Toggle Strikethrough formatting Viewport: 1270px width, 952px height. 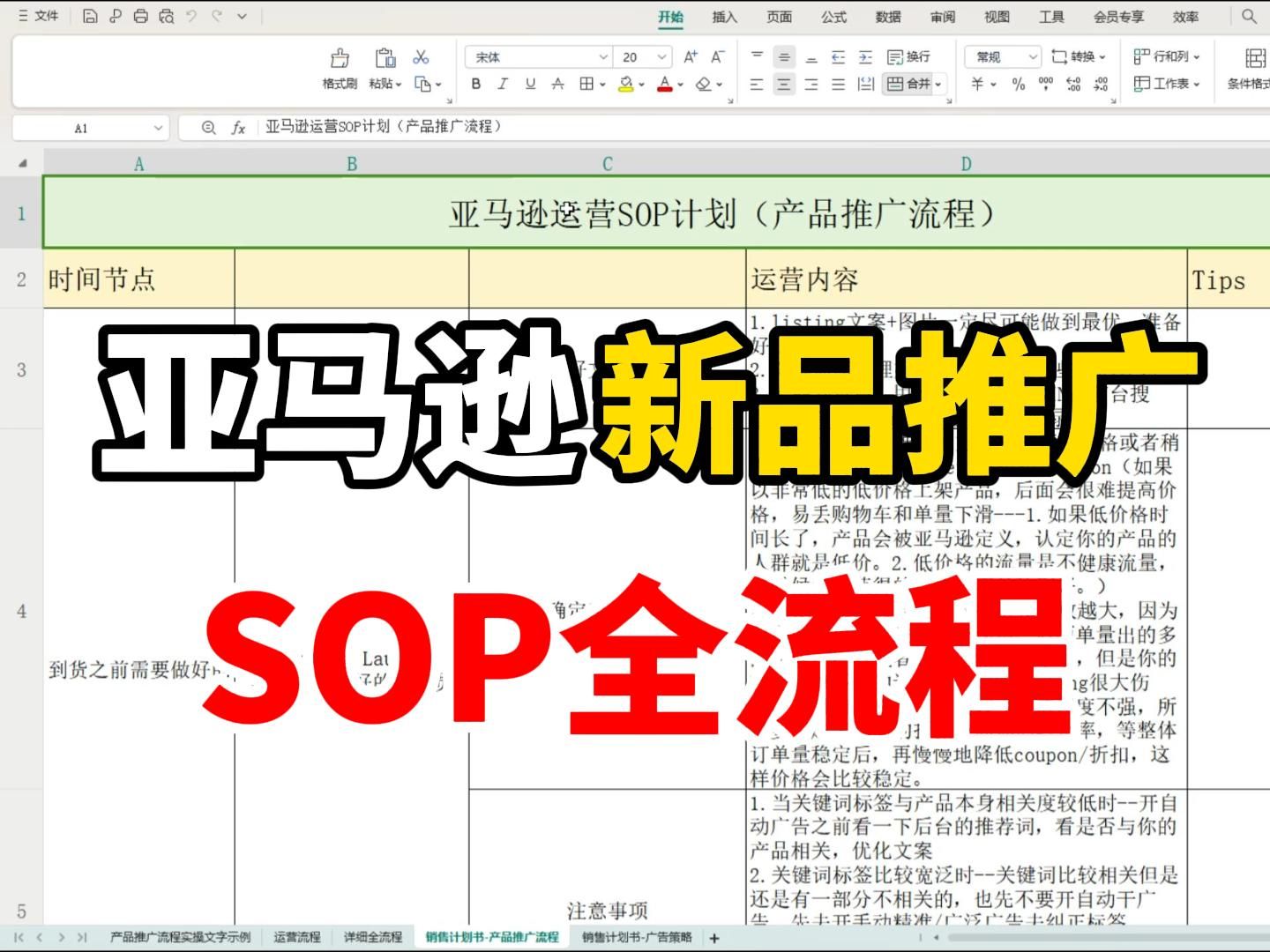pos(557,84)
